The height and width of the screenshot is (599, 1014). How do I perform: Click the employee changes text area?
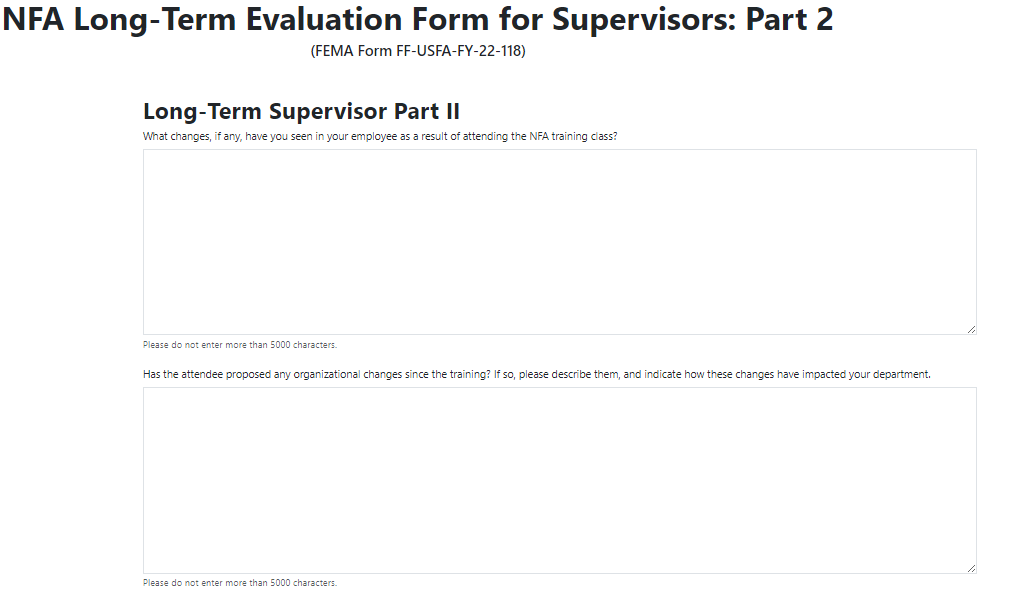pyautogui.click(x=559, y=241)
